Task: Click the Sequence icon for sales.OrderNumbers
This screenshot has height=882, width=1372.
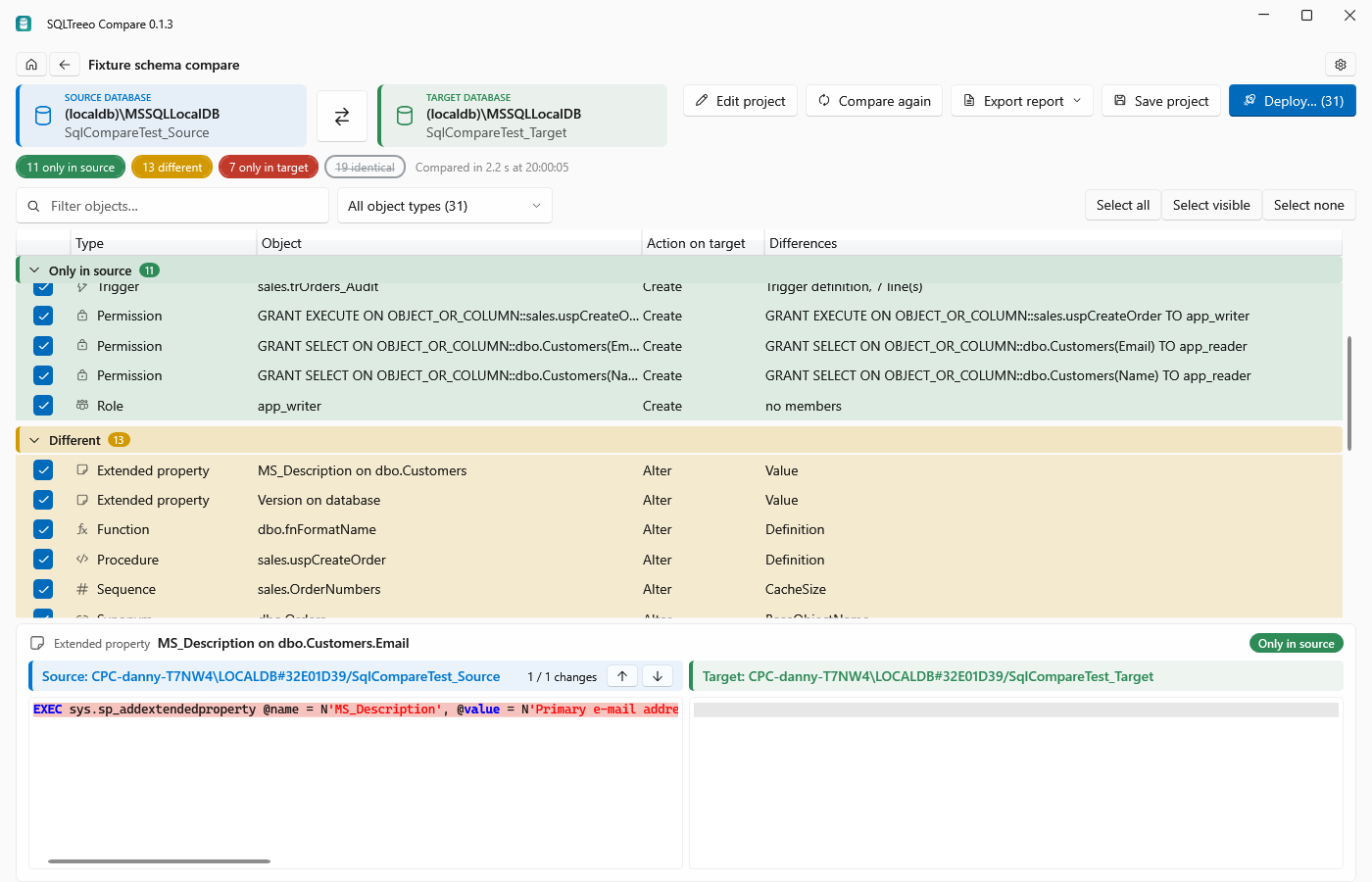Action: click(82, 589)
